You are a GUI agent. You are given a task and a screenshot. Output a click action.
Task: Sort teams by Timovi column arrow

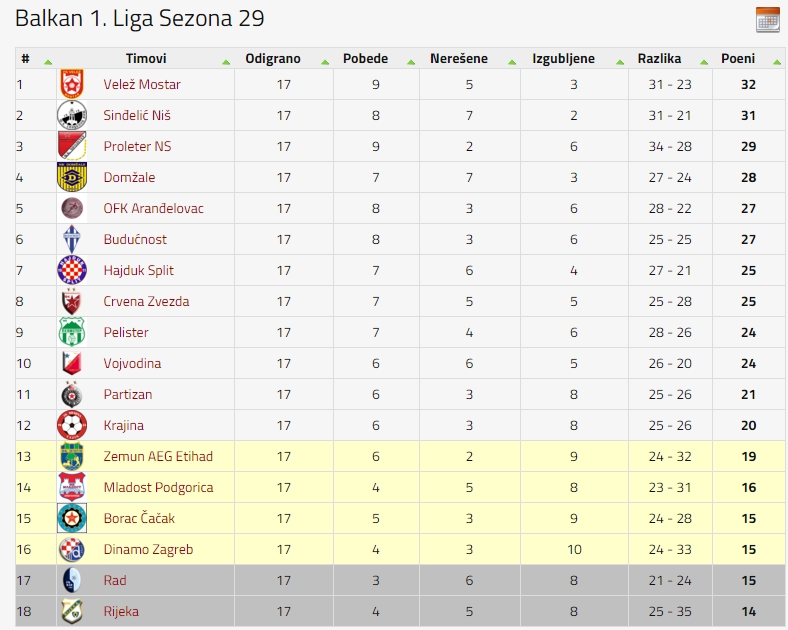point(226,62)
